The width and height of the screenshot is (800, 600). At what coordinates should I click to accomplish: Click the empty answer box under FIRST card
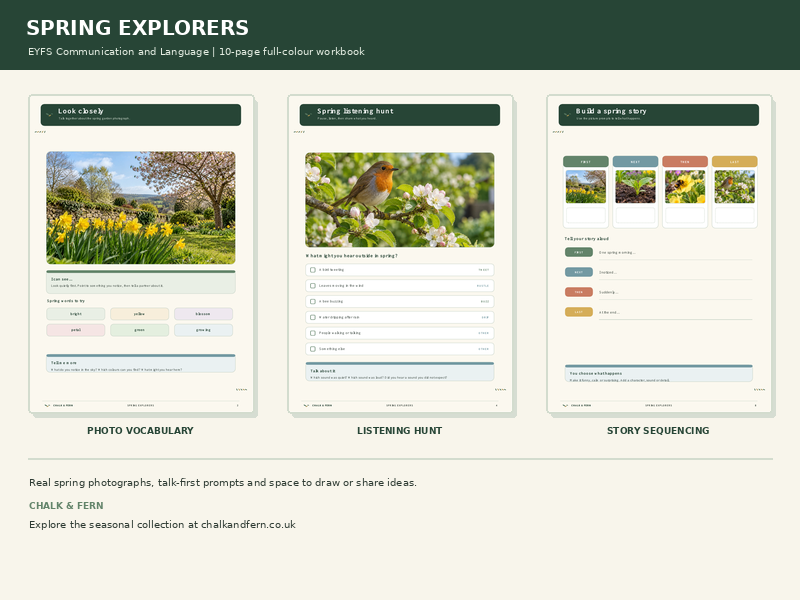(586, 215)
